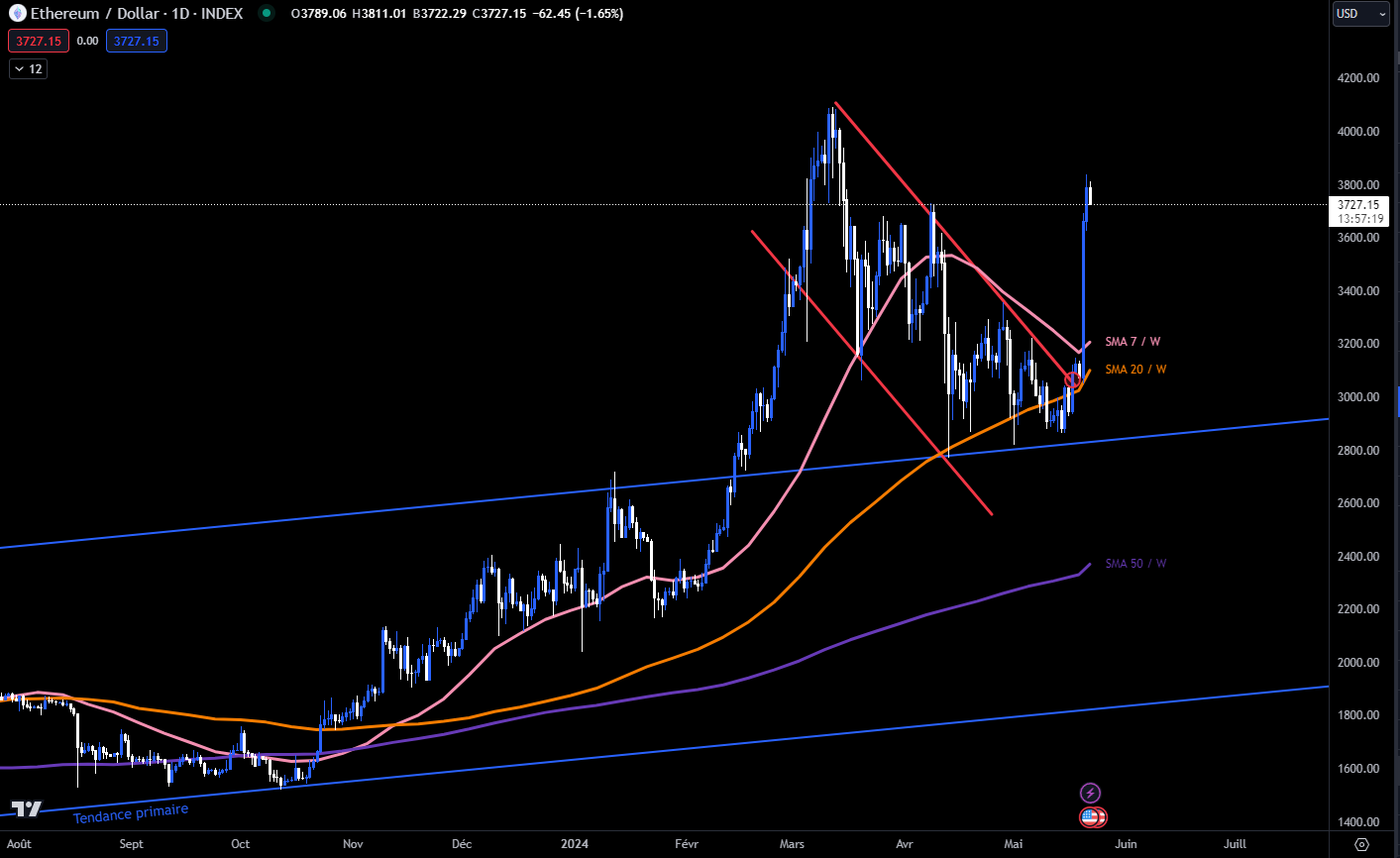Click the purple lightning event icon
1400x858 pixels.
click(x=1090, y=793)
